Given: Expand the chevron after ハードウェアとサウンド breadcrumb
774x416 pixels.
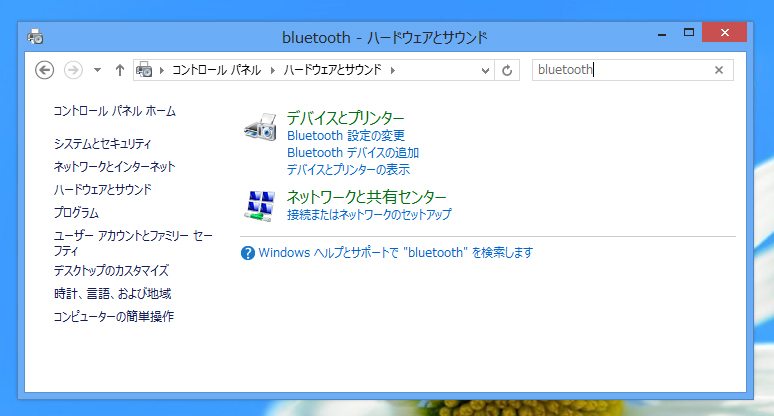Looking at the screenshot, I should click(x=393, y=71).
